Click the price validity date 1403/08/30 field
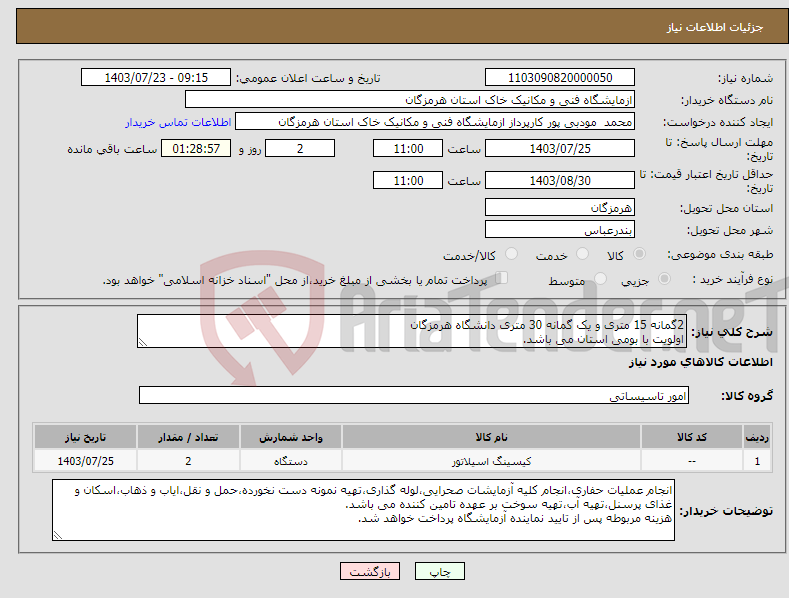The width and height of the screenshot is (789, 598). tap(560, 180)
